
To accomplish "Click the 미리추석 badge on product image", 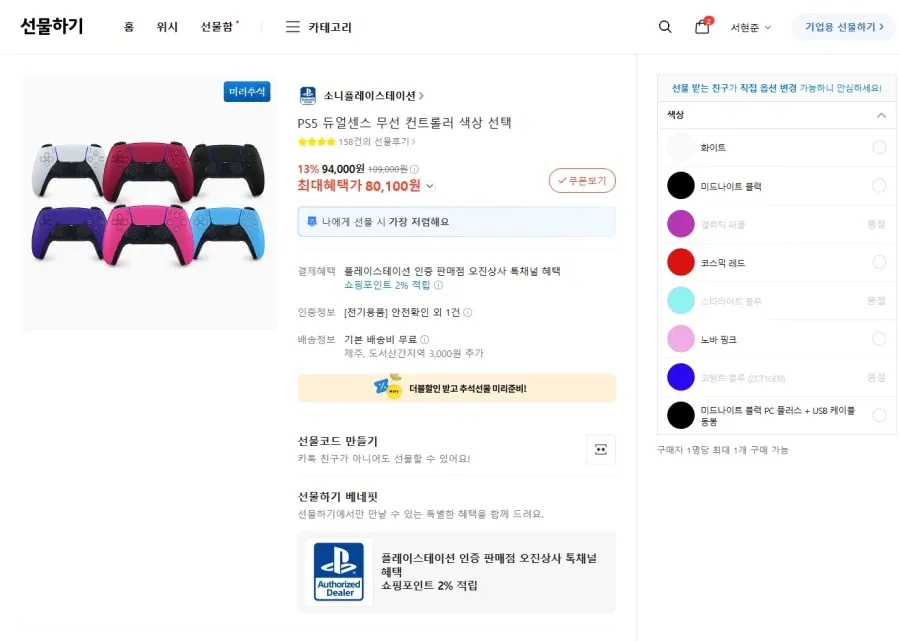I will tap(247, 92).
